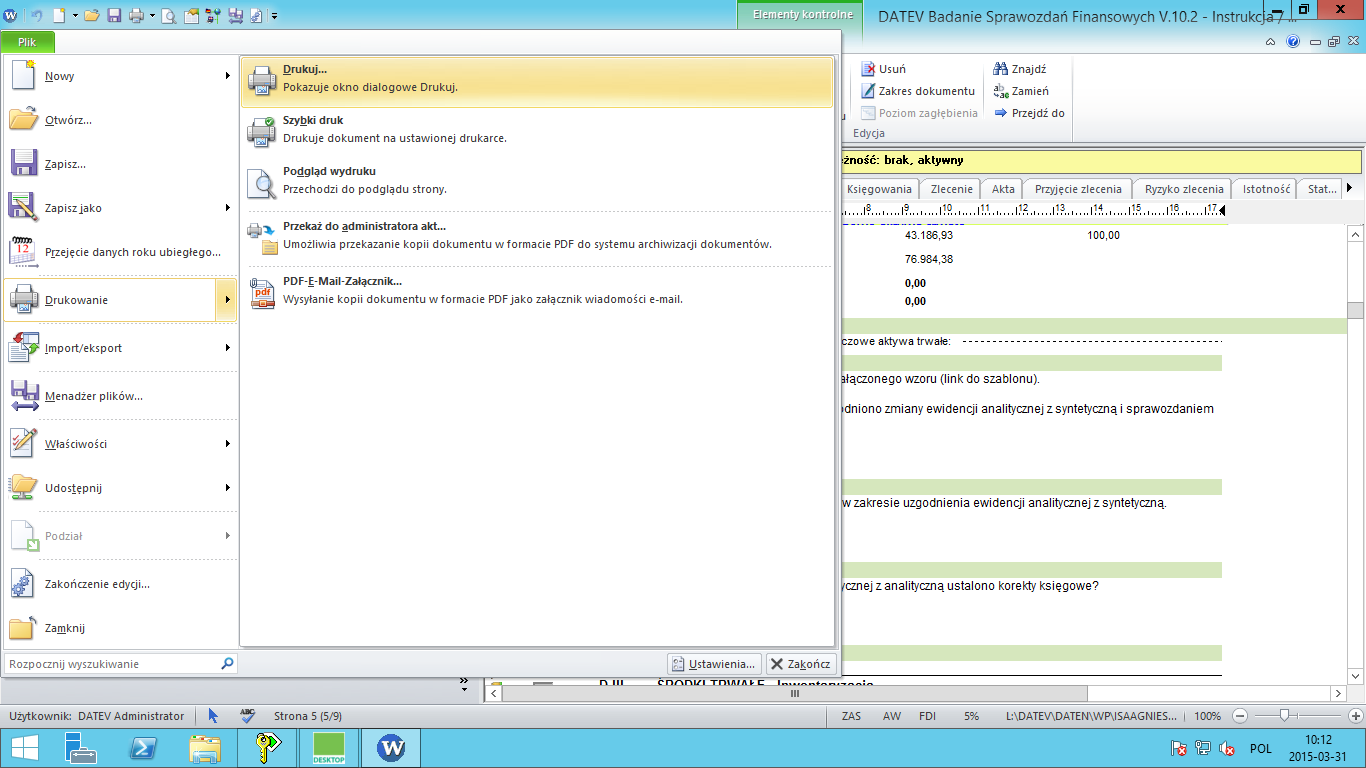
Task: Select the Drukowanie printer menu item
Action: pos(109,300)
